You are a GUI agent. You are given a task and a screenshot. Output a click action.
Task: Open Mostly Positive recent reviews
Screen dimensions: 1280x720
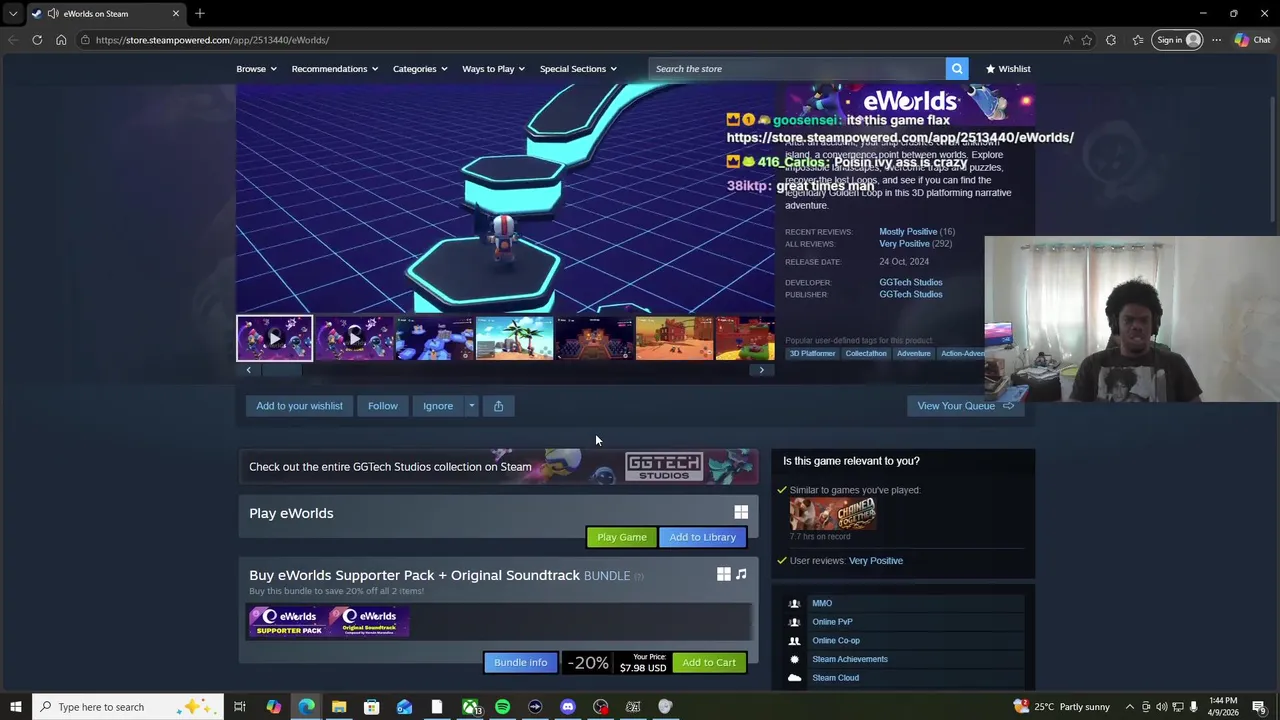tap(908, 232)
